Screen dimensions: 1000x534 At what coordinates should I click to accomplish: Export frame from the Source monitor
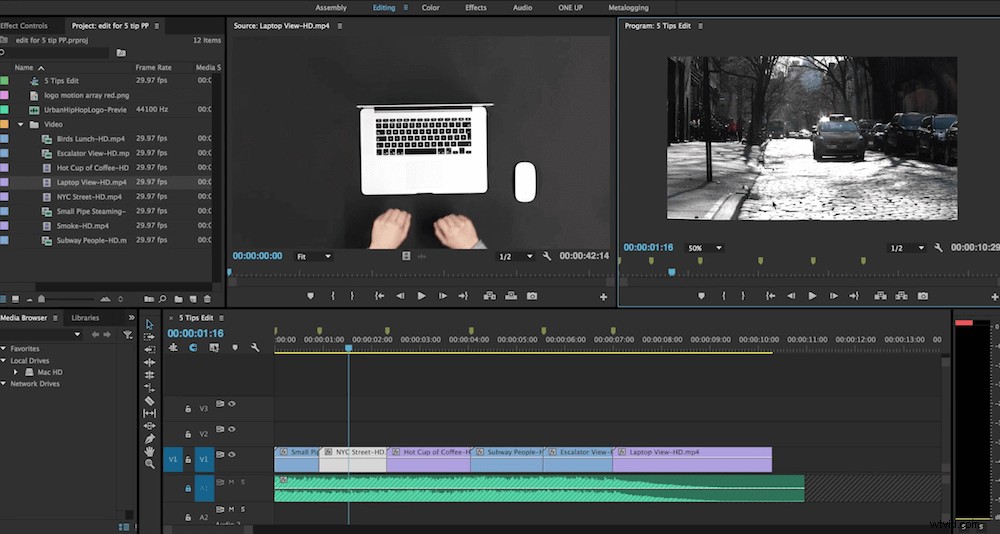pyautogui.click(x=532, y=296)
